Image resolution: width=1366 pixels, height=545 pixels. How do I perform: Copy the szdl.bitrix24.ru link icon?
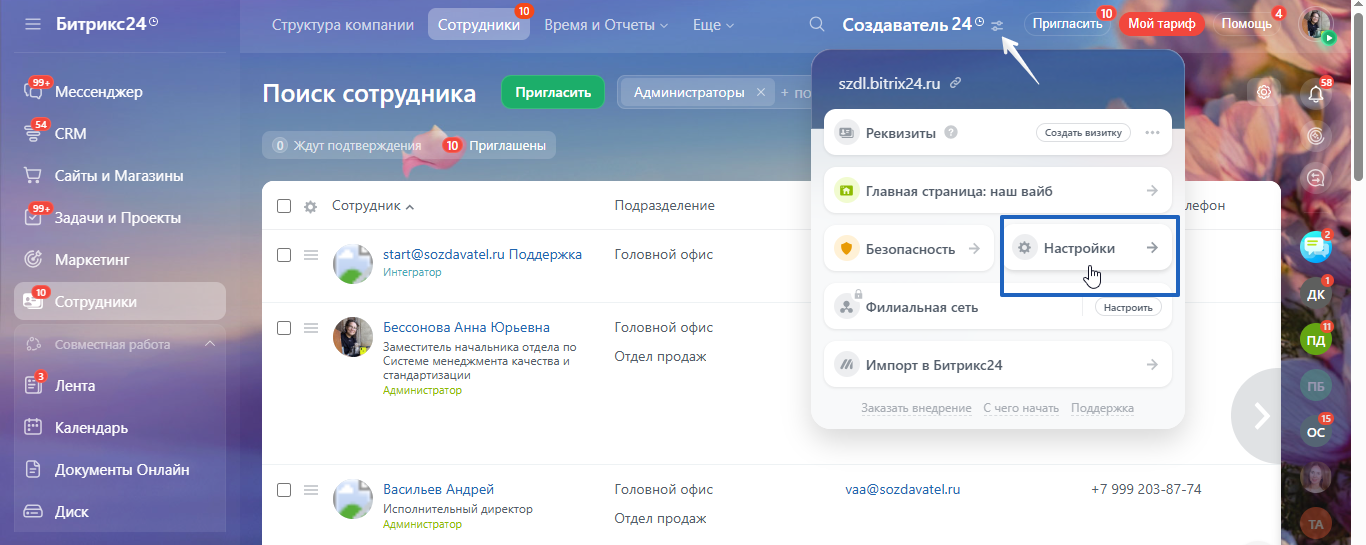tap(955, 83)
